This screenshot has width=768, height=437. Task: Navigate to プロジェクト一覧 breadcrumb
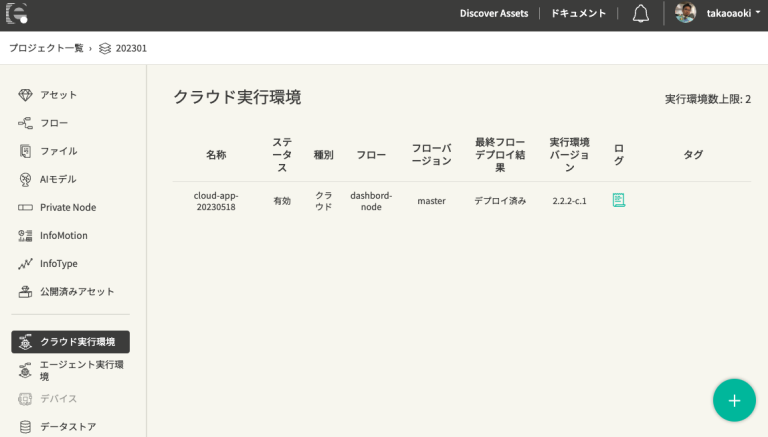(x=45, y=48)
